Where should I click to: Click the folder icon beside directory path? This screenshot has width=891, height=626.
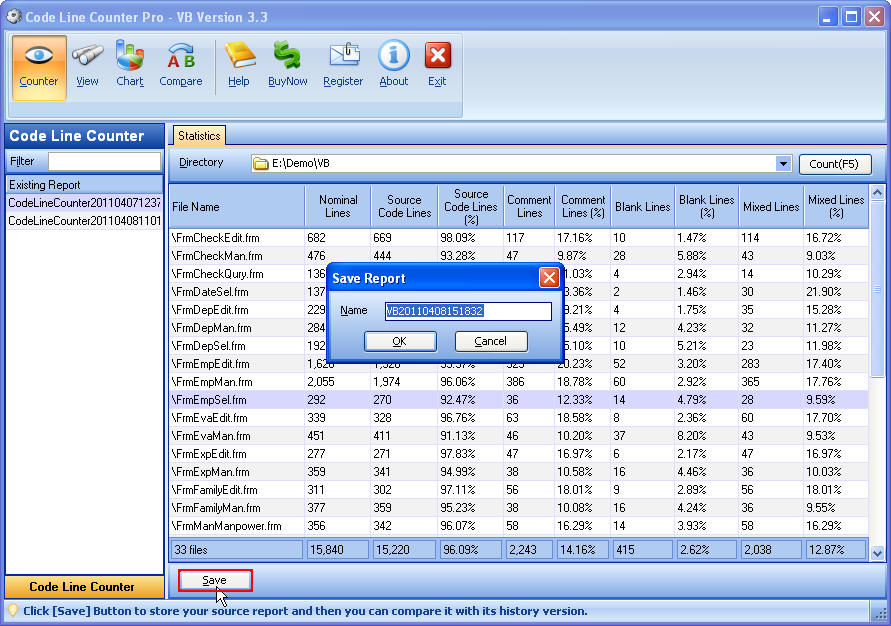(261, 164)
